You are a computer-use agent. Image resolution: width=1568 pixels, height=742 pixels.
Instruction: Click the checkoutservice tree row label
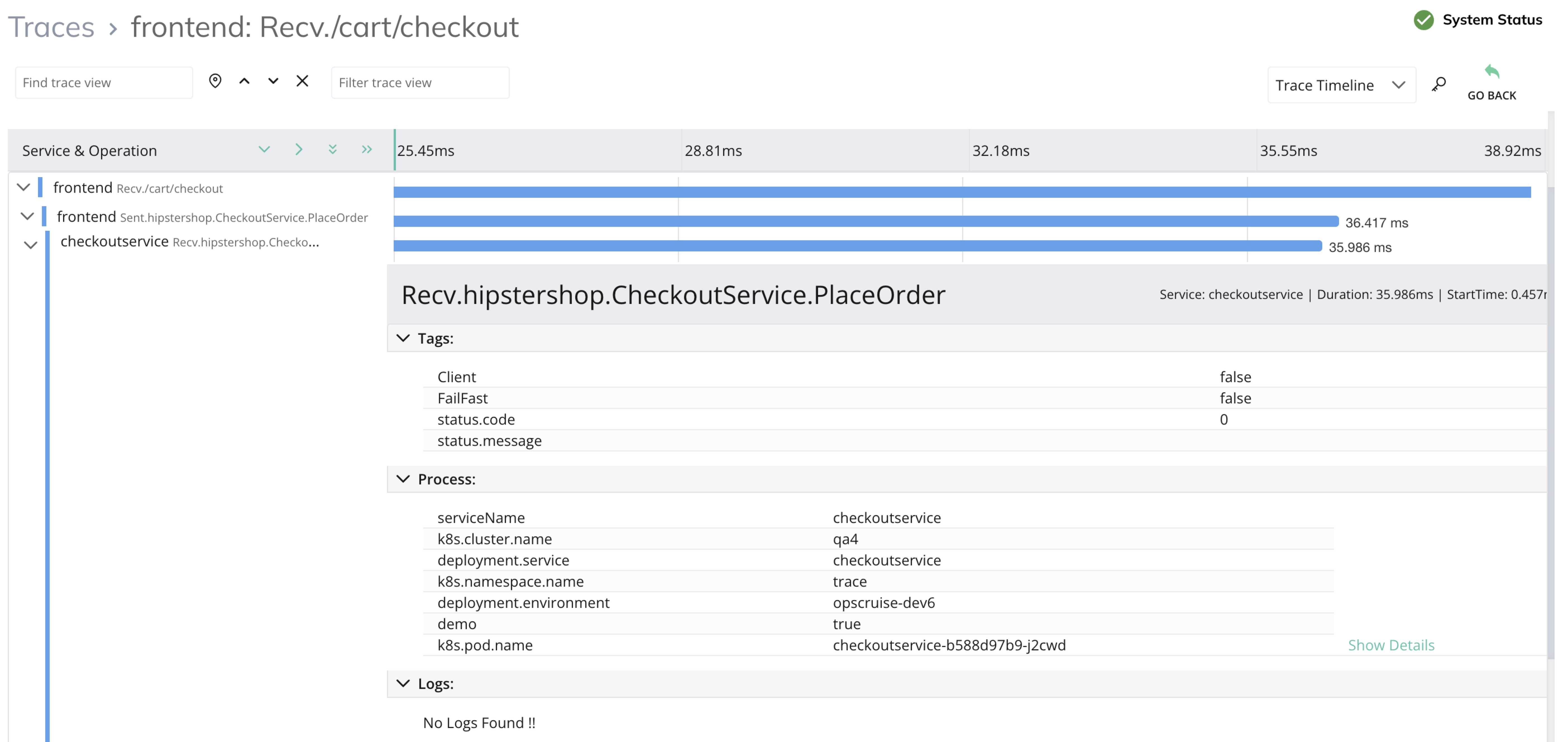point(189,241)
